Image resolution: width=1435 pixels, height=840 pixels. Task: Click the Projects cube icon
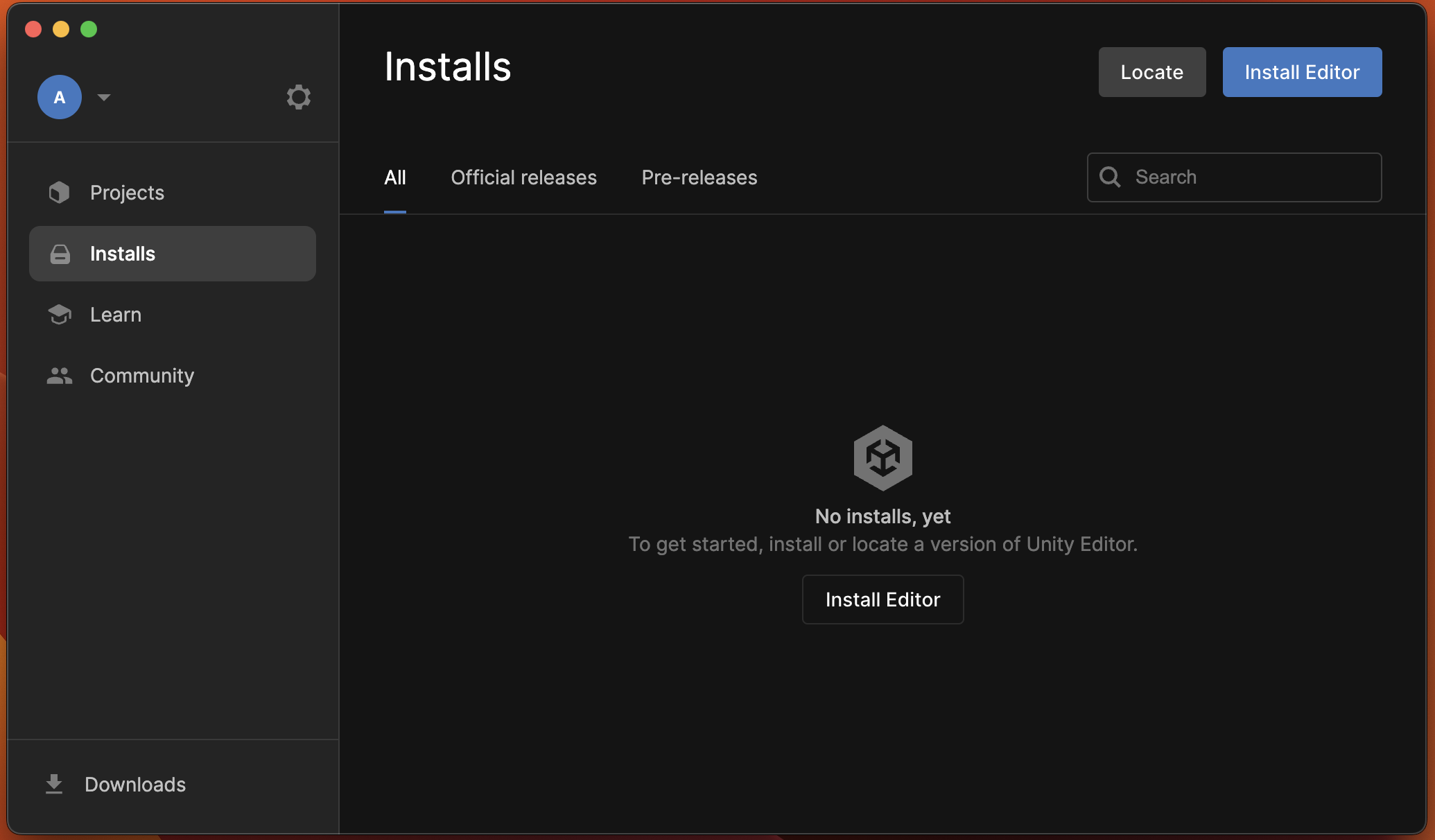click(x=60, y=193)
